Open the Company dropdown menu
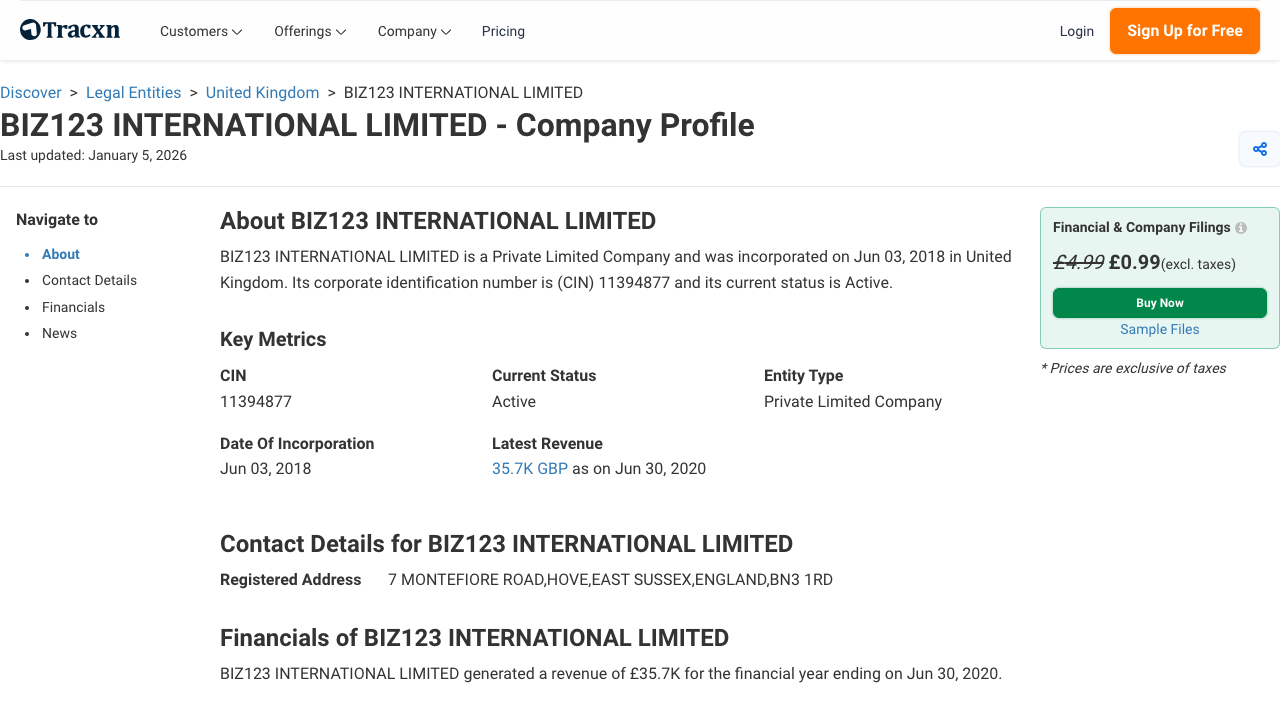 [x=413, y=31]
